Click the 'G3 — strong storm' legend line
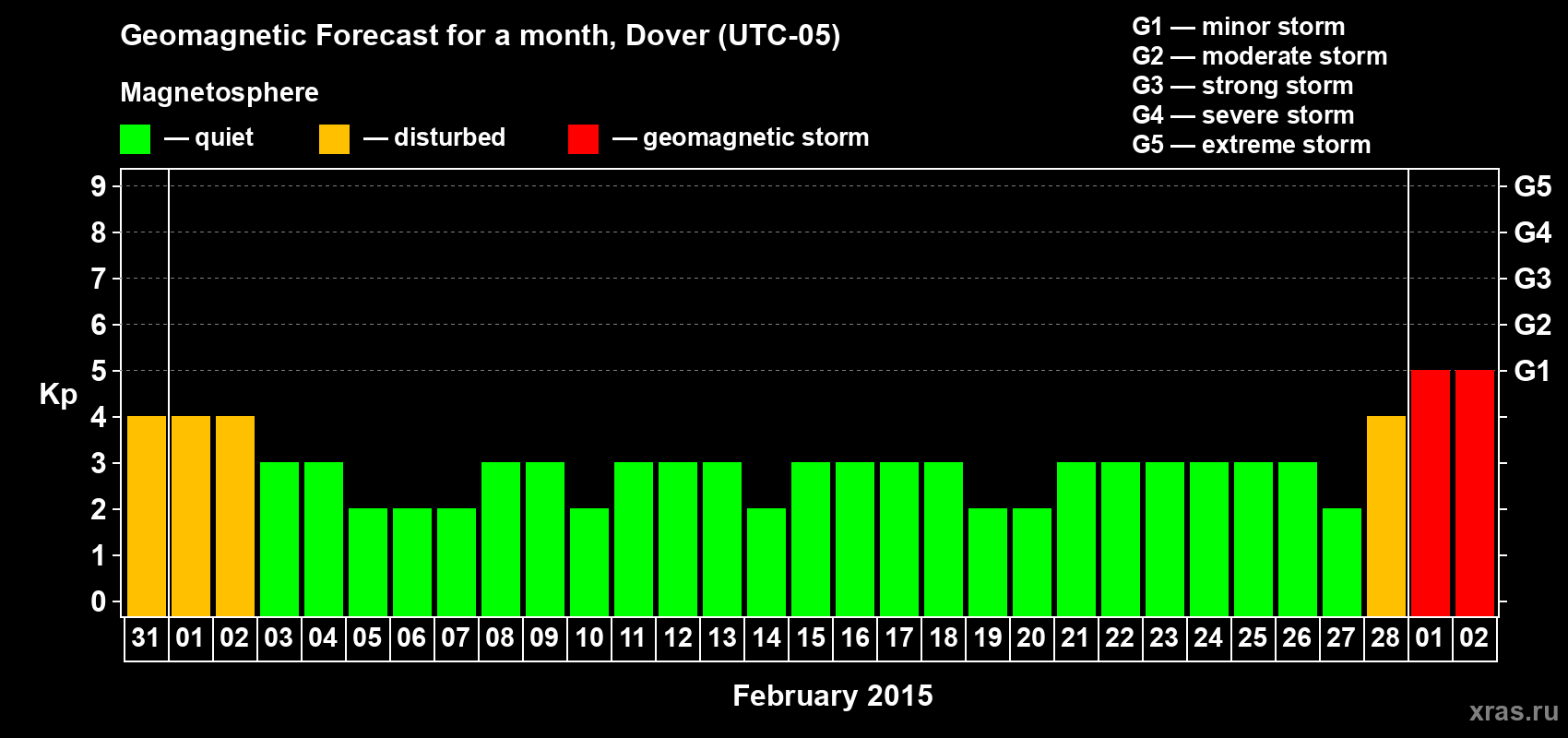1568x738 pixels. (x=1242, y=85)
